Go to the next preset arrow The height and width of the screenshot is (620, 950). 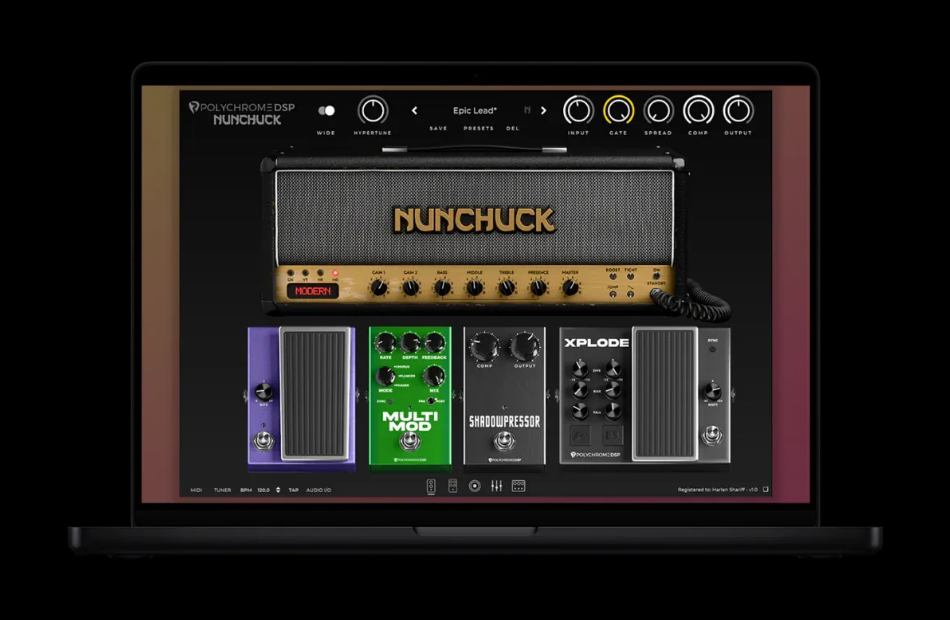click(x=543, y=110)
